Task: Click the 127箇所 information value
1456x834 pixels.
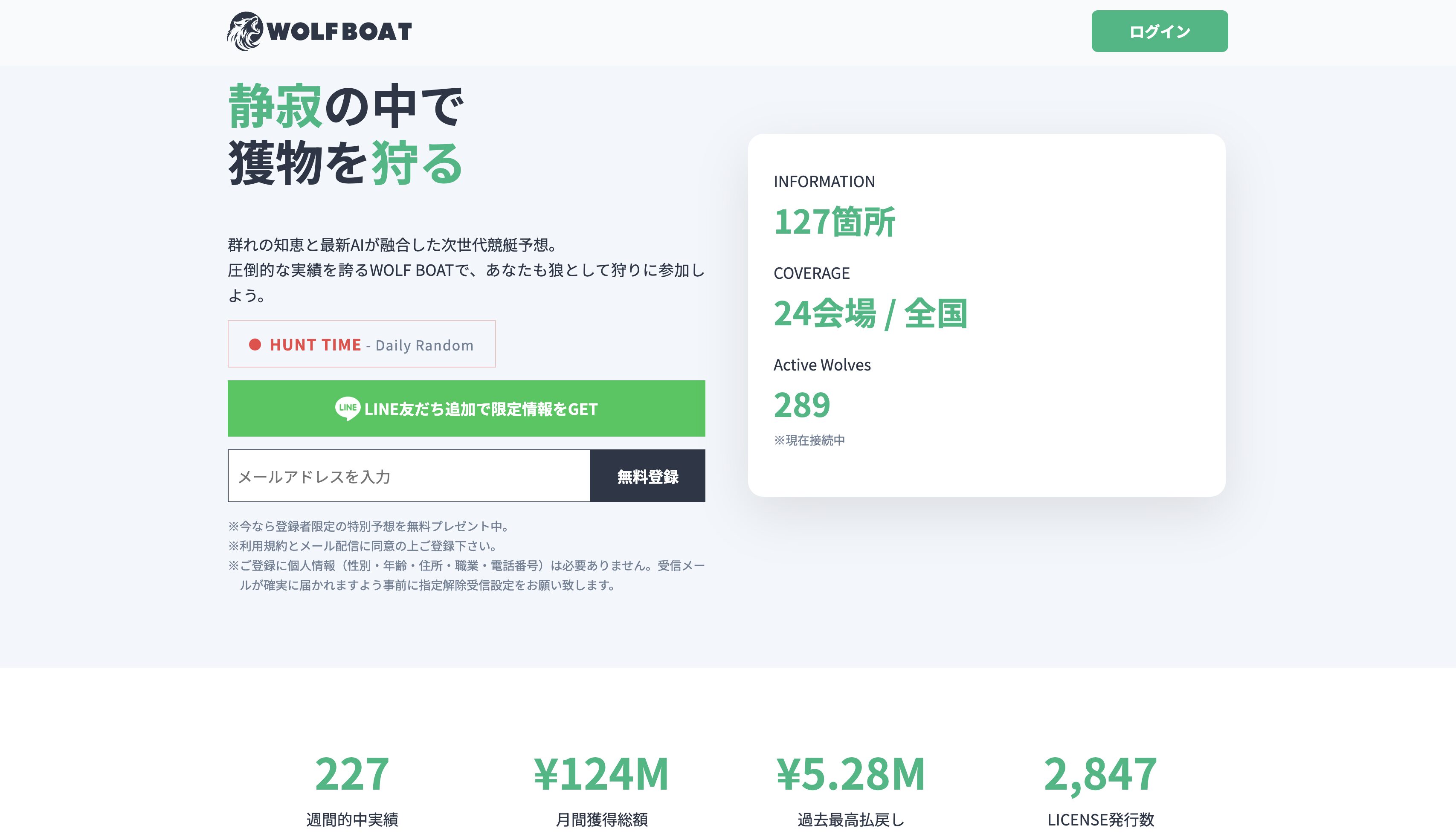Action: pyautogui.click(x=834, y=222)
